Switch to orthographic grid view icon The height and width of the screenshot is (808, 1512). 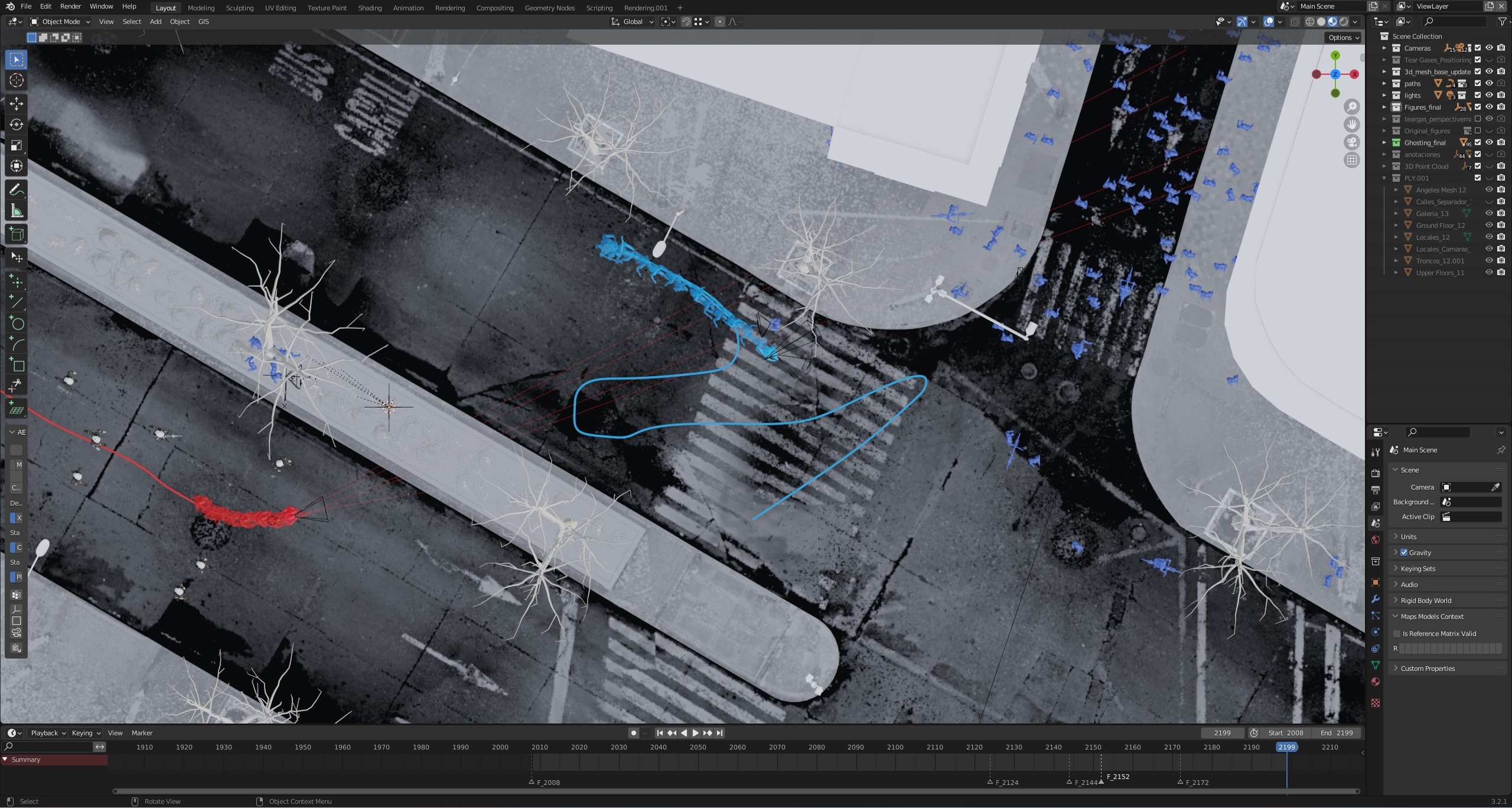(x=1351, y=160)
